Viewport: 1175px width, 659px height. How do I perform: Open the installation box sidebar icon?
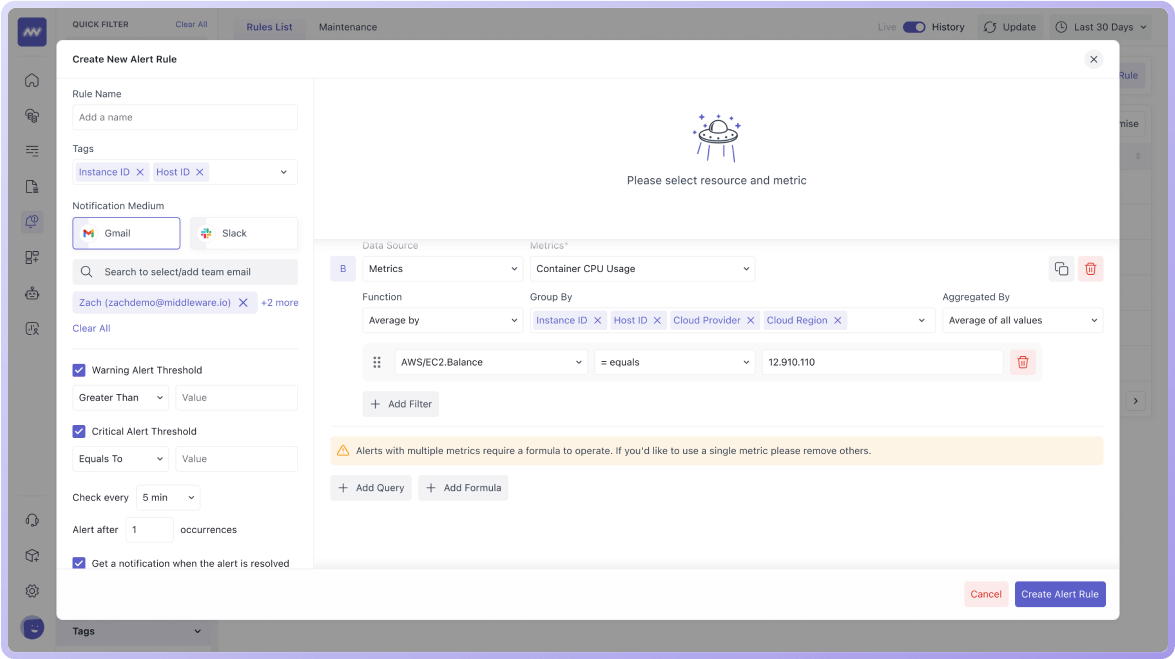[x=32, y=556]
